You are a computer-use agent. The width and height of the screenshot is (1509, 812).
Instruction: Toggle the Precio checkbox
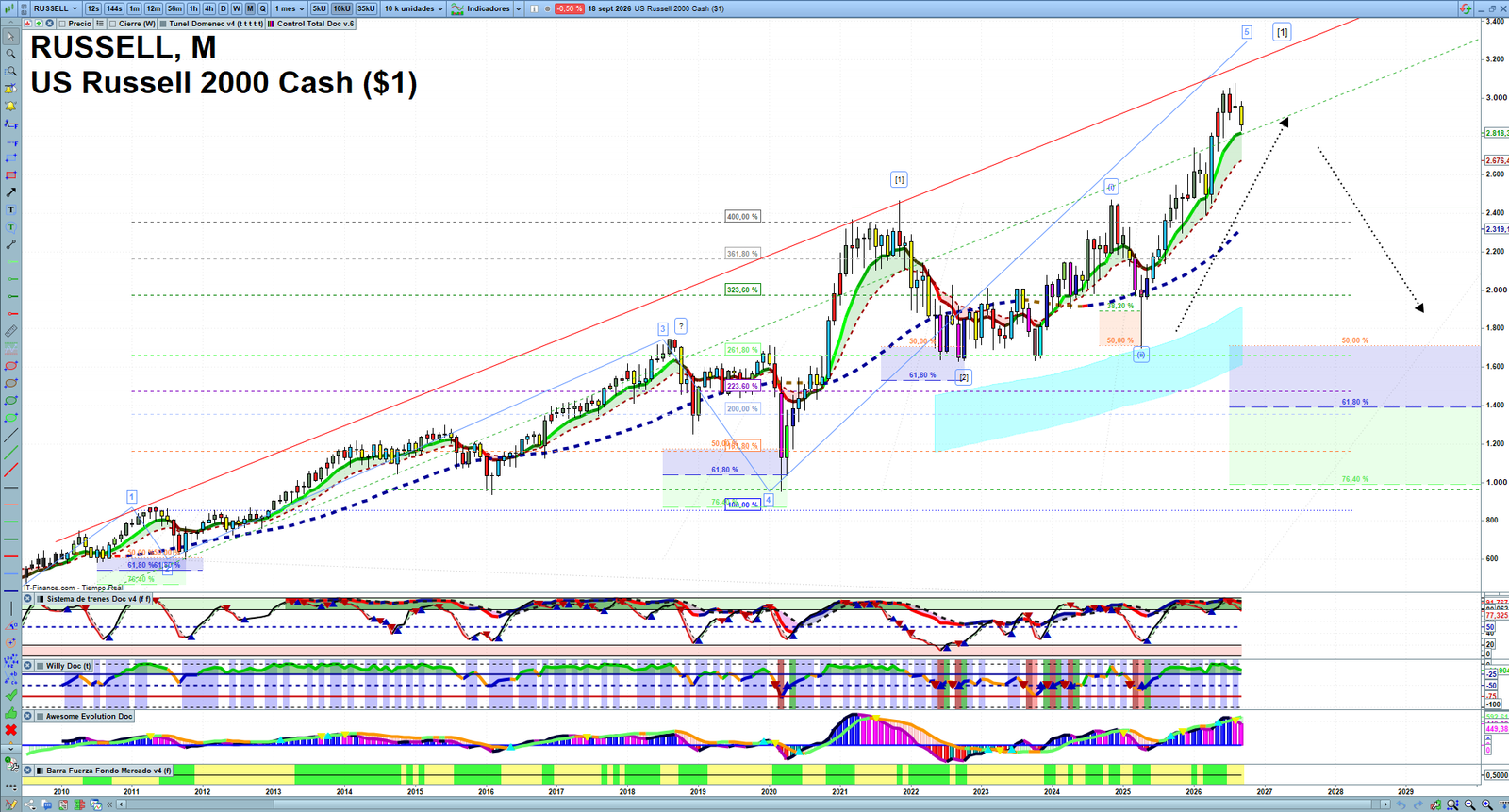pos(62,24)
